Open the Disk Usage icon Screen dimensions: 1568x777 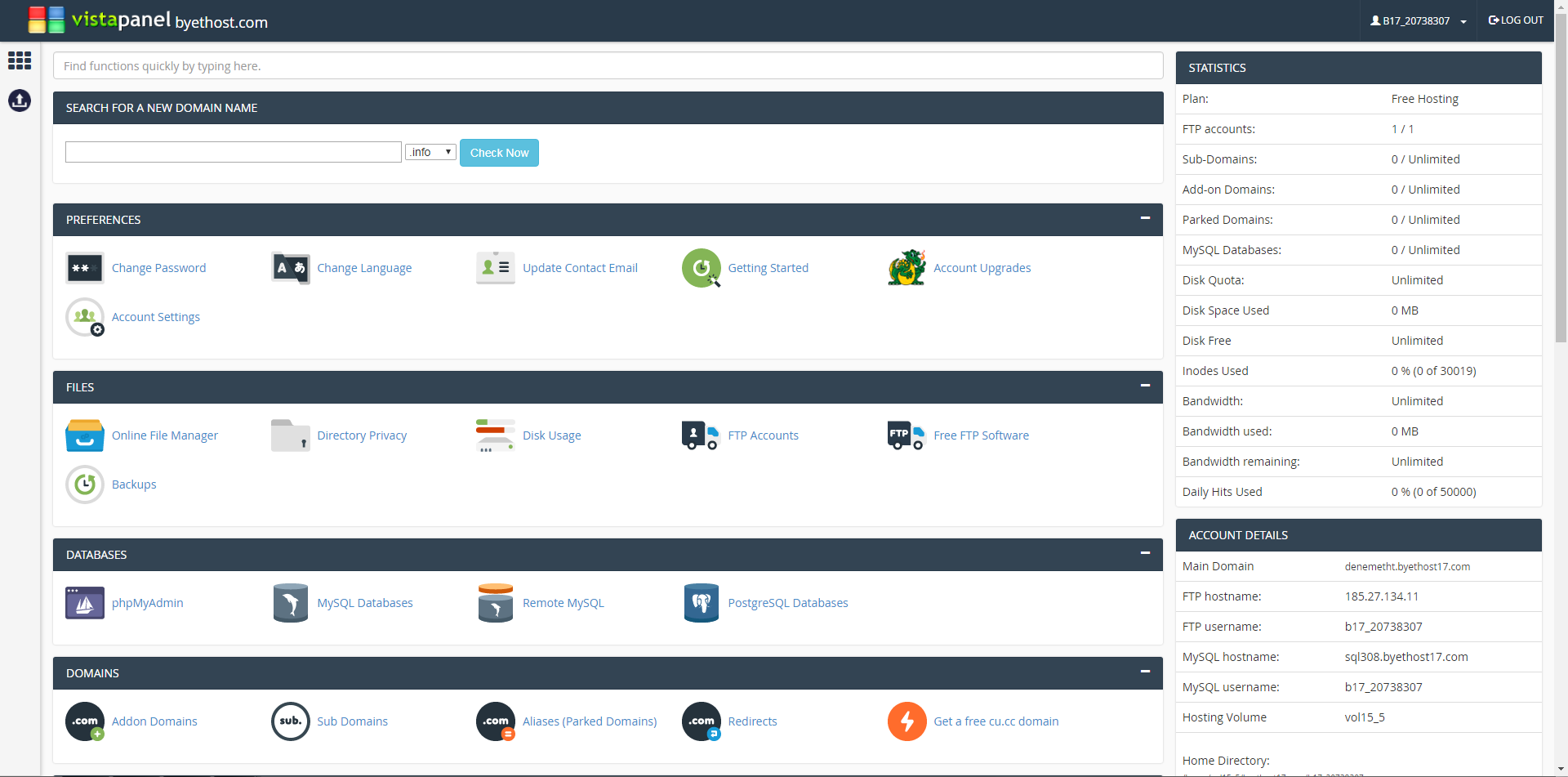(x=496, y=435)
